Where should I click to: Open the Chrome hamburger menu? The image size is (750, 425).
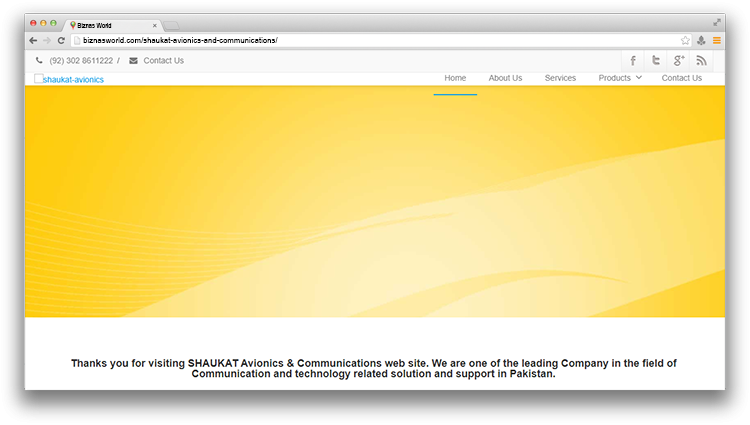click(717, 40)
